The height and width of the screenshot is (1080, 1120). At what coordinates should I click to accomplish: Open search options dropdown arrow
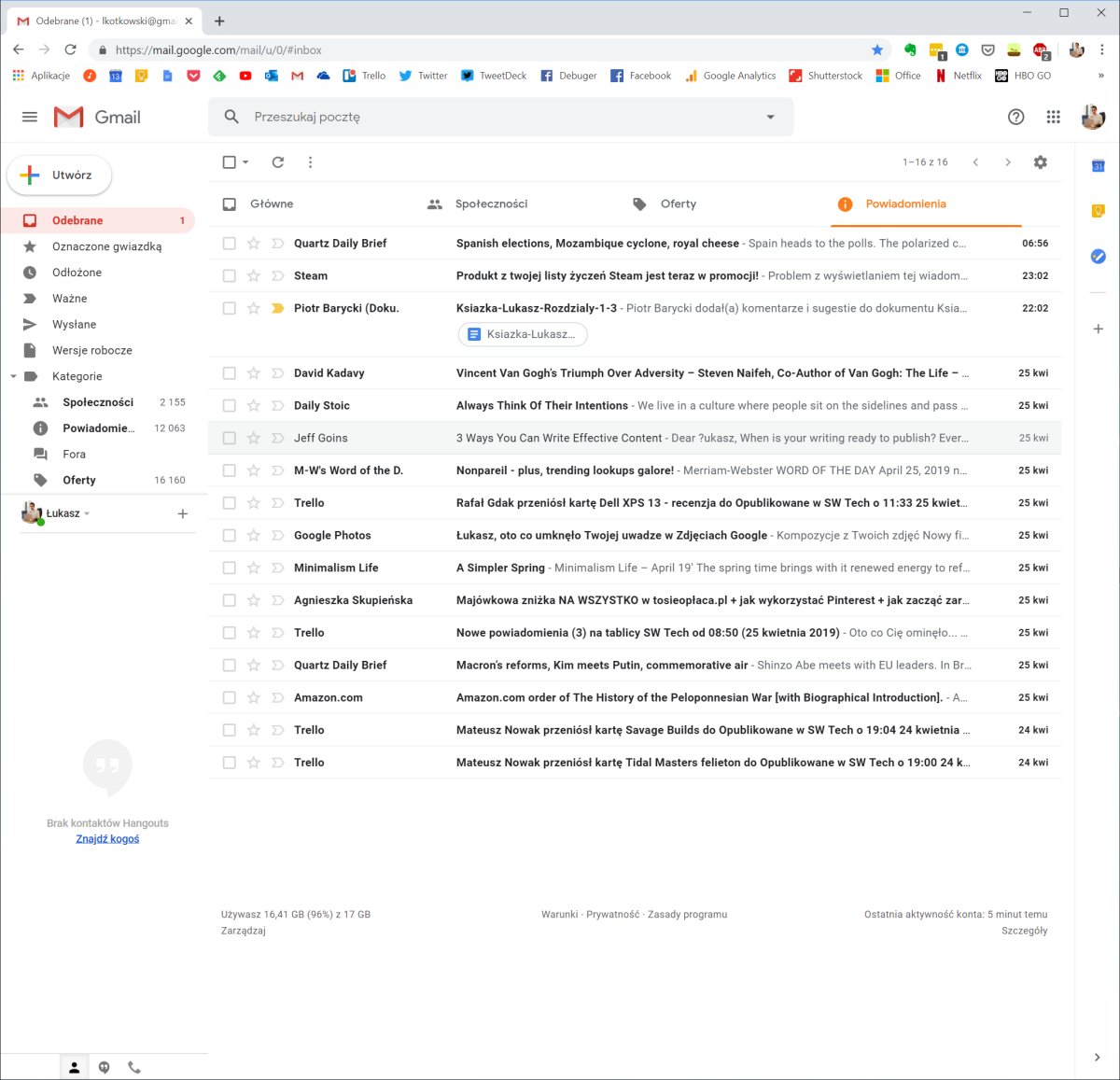click(771, 117)
